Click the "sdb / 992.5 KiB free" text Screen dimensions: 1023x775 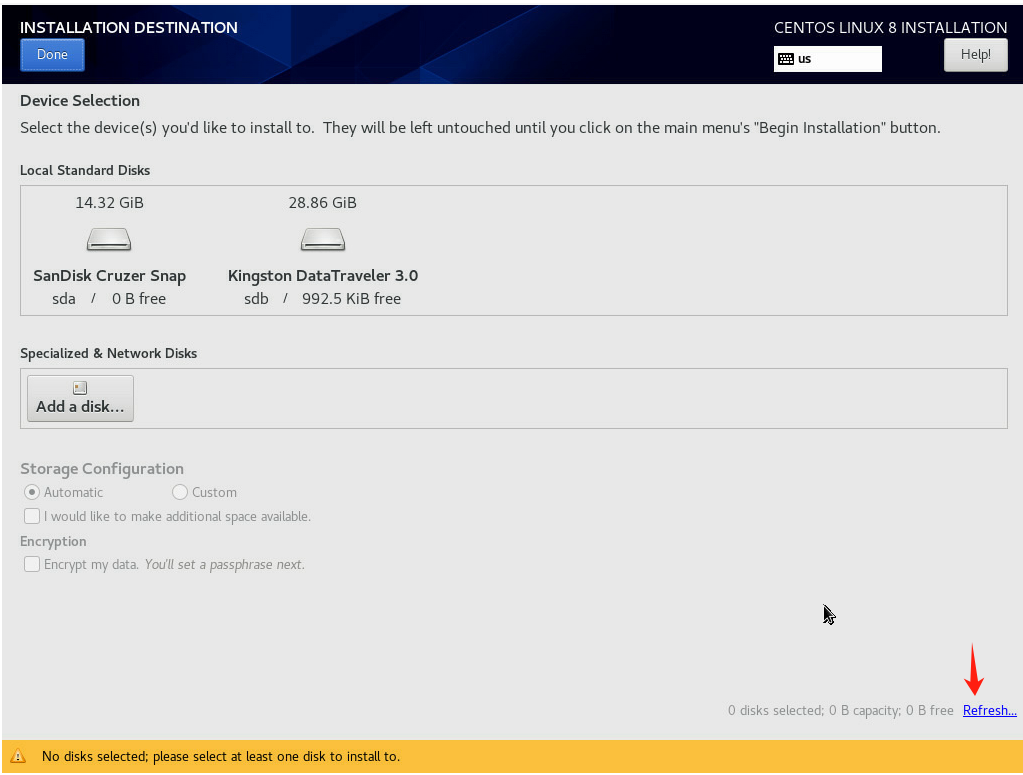click(x=322, y=299)
